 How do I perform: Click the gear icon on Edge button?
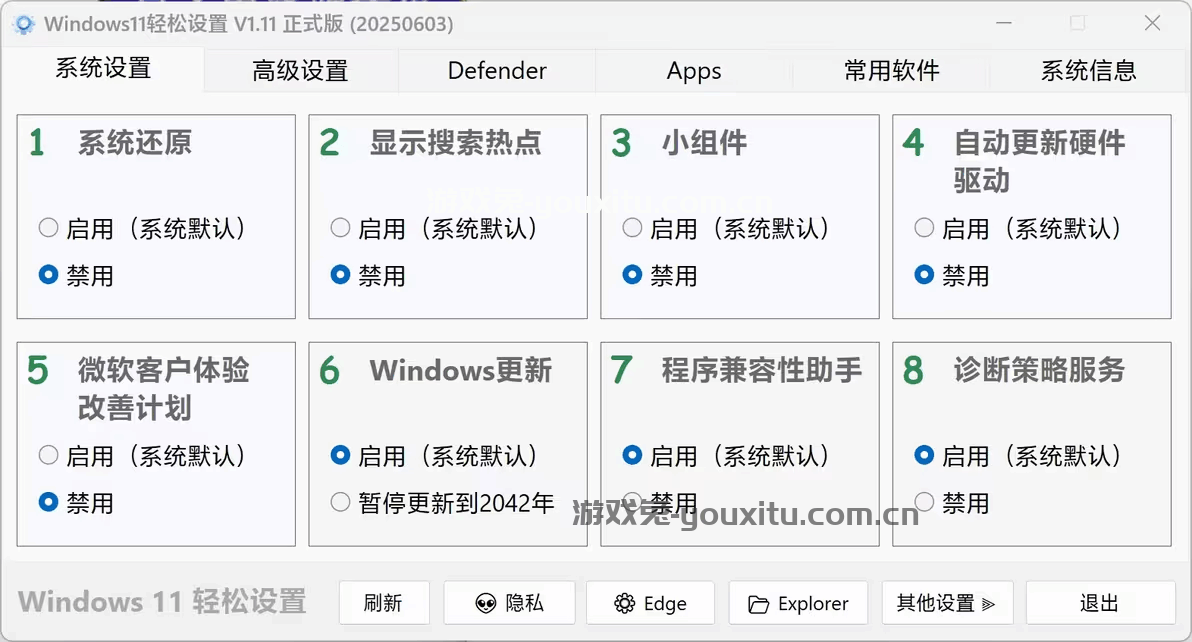click(624, 604)
